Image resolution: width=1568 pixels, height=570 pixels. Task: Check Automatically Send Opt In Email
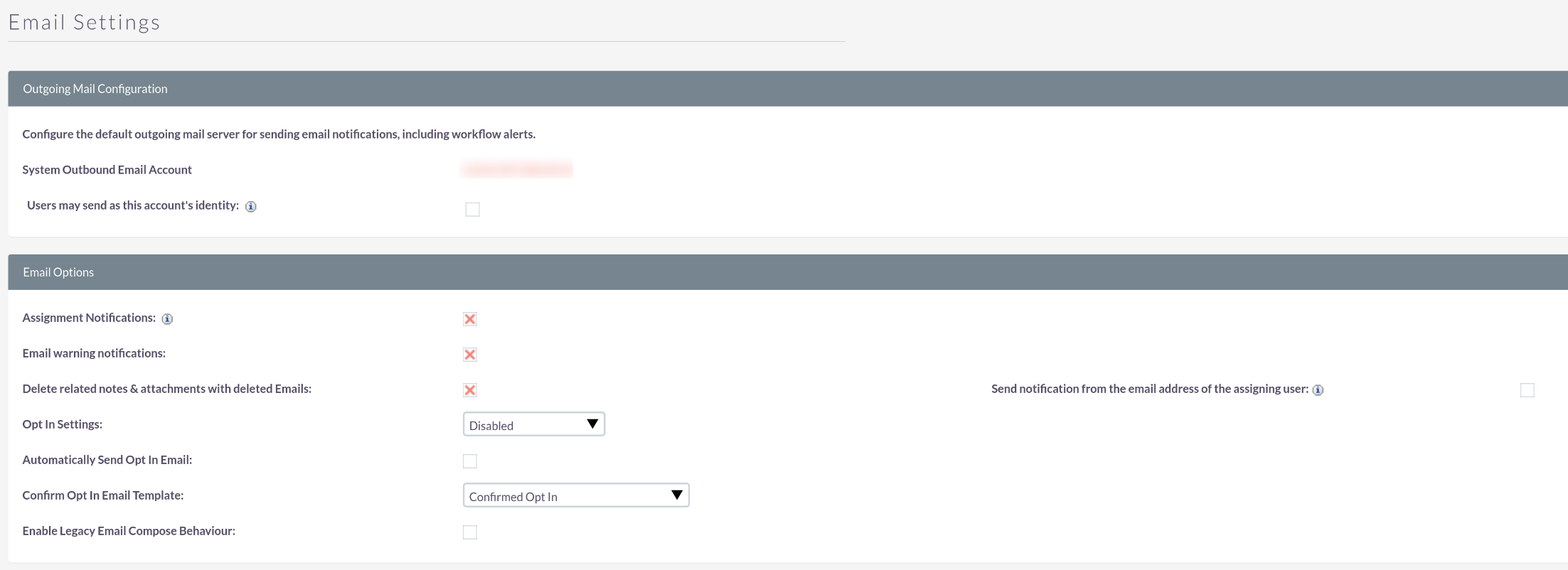tap(470, 461)
